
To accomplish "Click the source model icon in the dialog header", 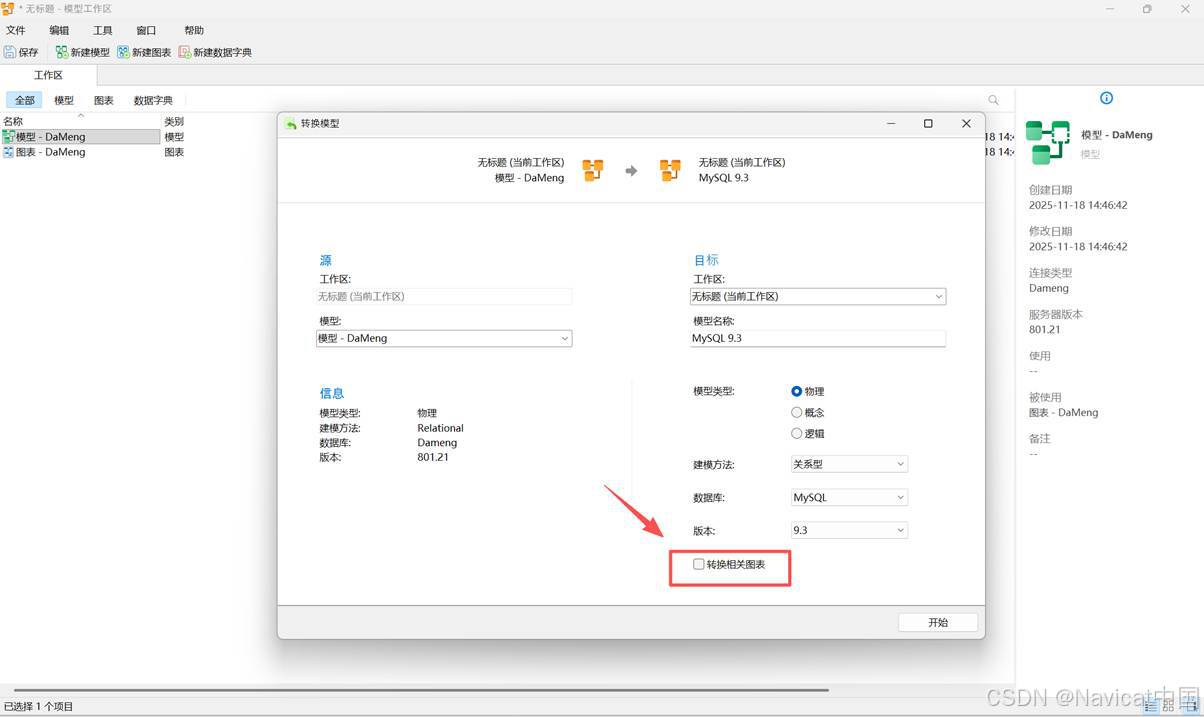I will 593,170.
